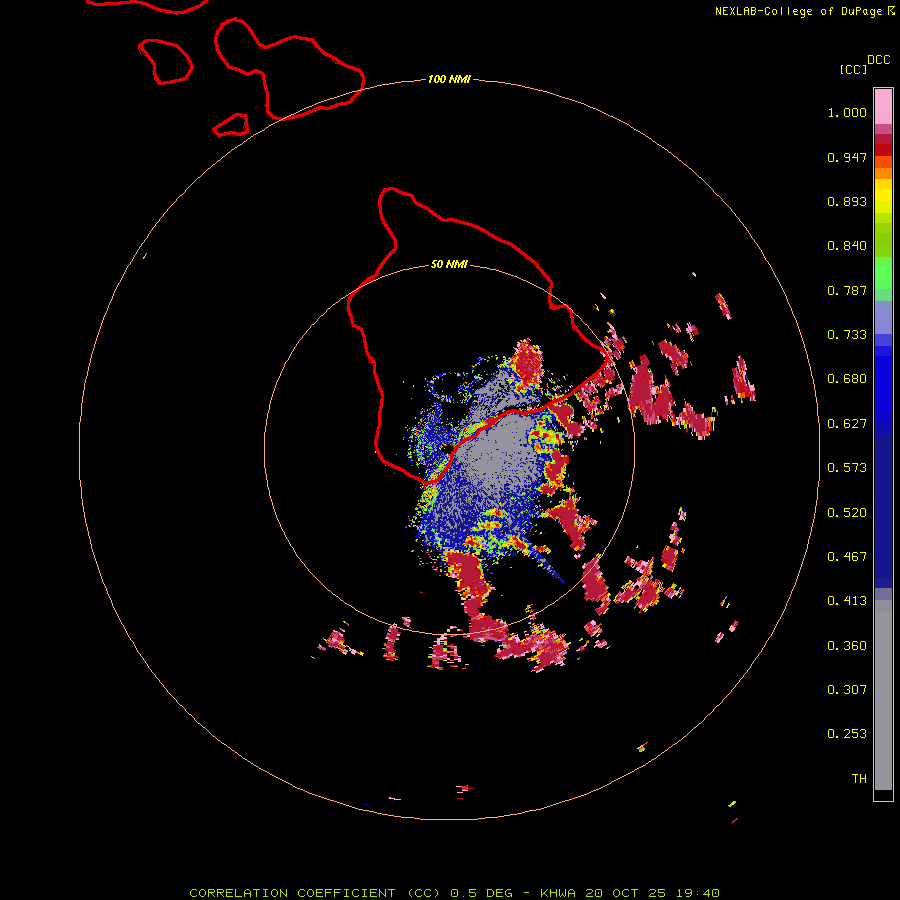Pick the light pink segment of the color bar
This screenshot has width=900, height=900.
tap(883, 106)
